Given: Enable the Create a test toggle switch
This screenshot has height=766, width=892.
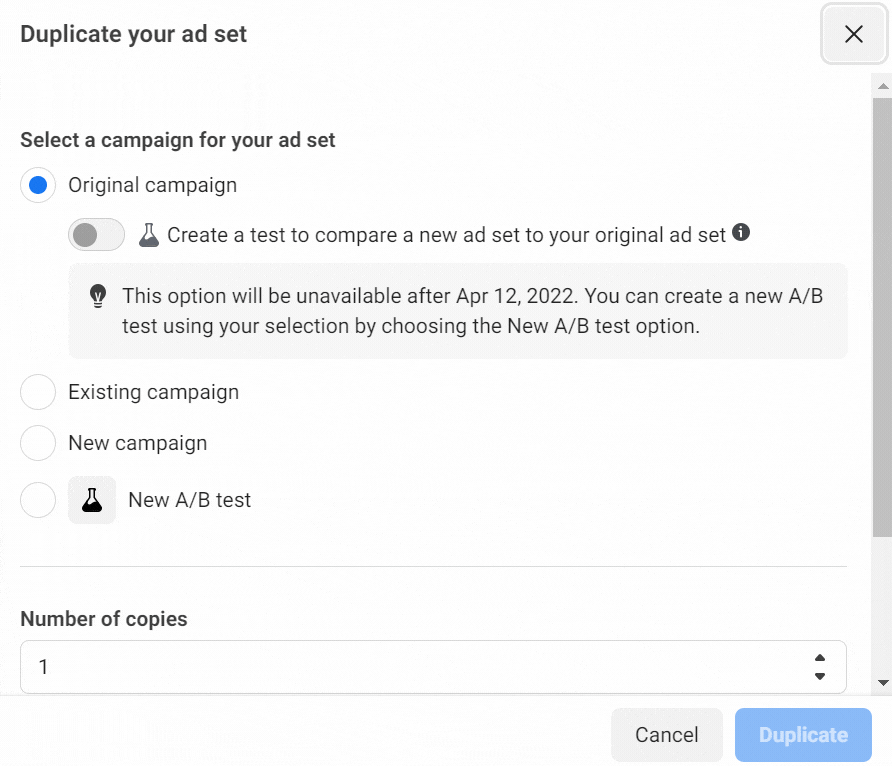Looking at the screenshot, I should click(x=96, y=235).
